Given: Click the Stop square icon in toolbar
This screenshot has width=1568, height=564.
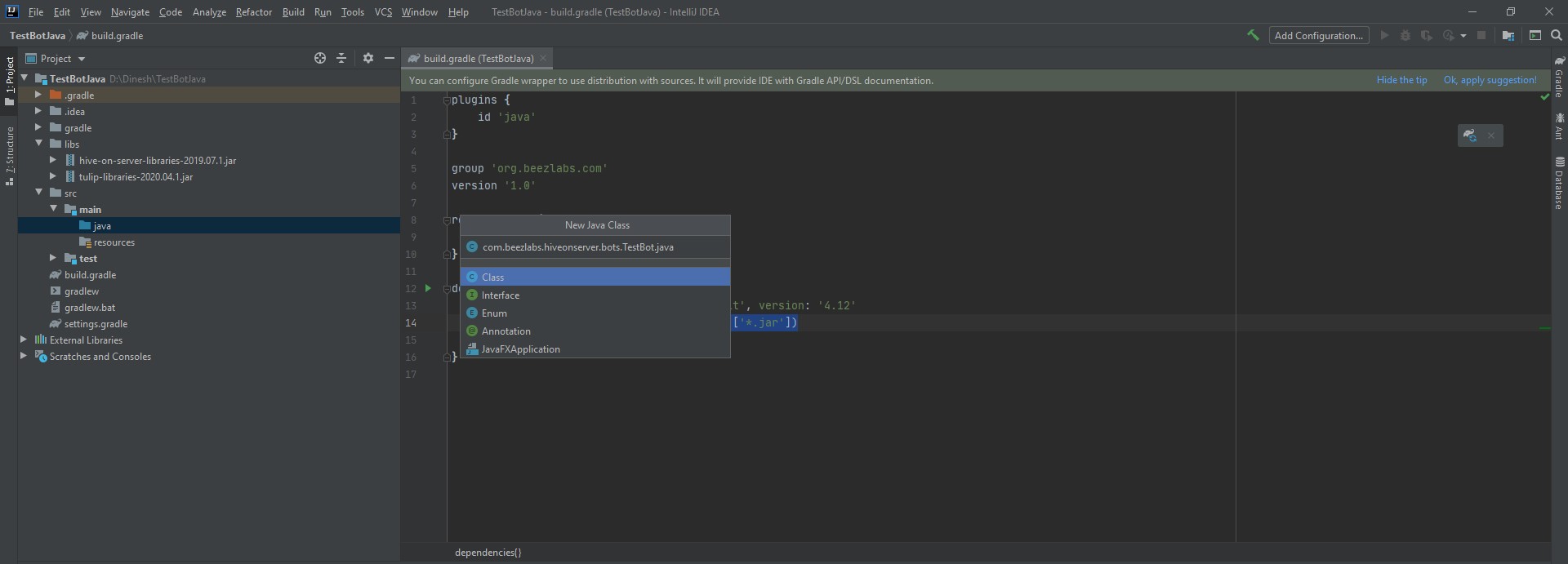Looking at the screenshot, I should pyautogui.click(x=1481, y=35).
